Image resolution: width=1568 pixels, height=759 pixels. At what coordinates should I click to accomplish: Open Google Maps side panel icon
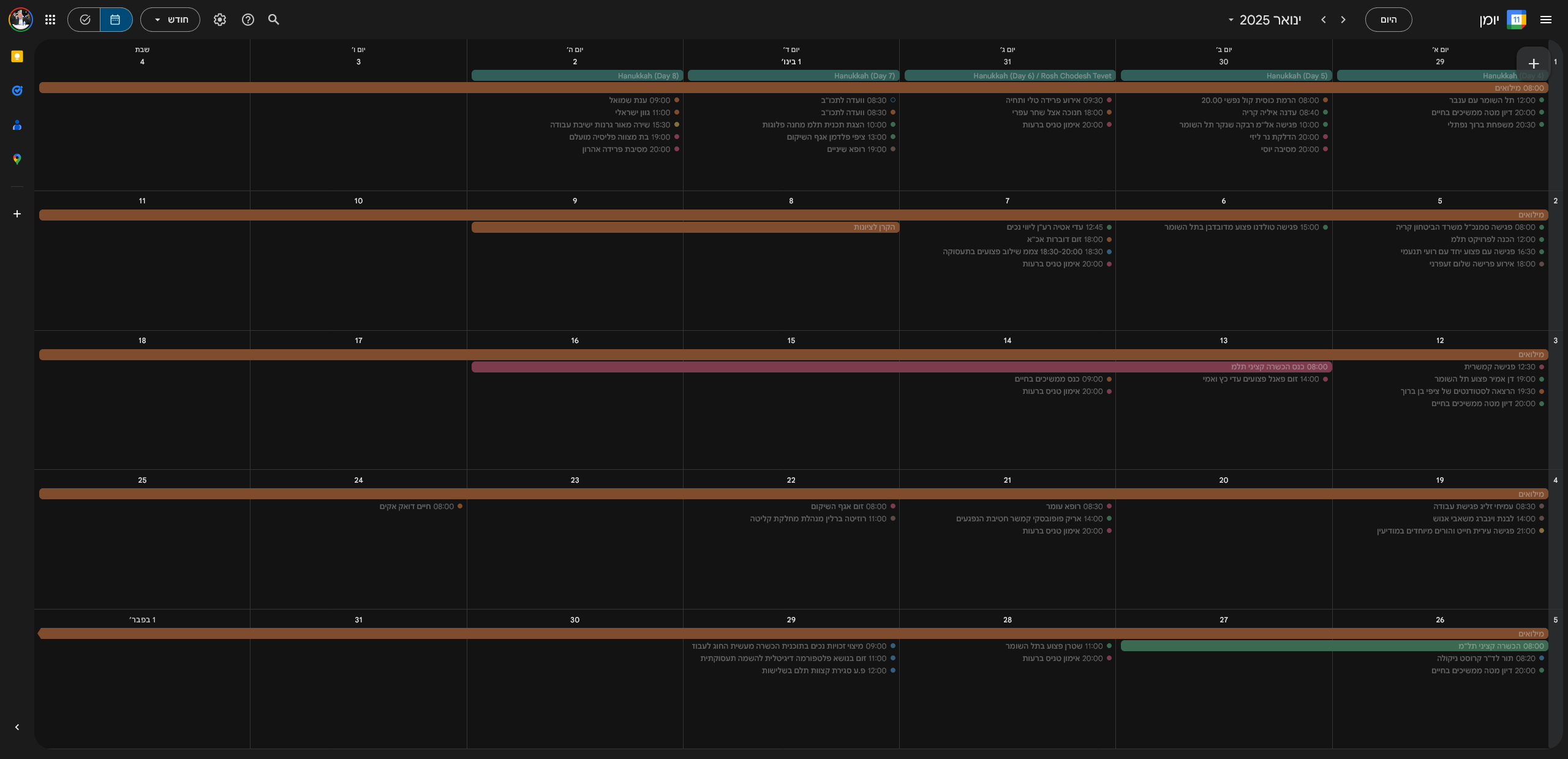click(17, 159)
